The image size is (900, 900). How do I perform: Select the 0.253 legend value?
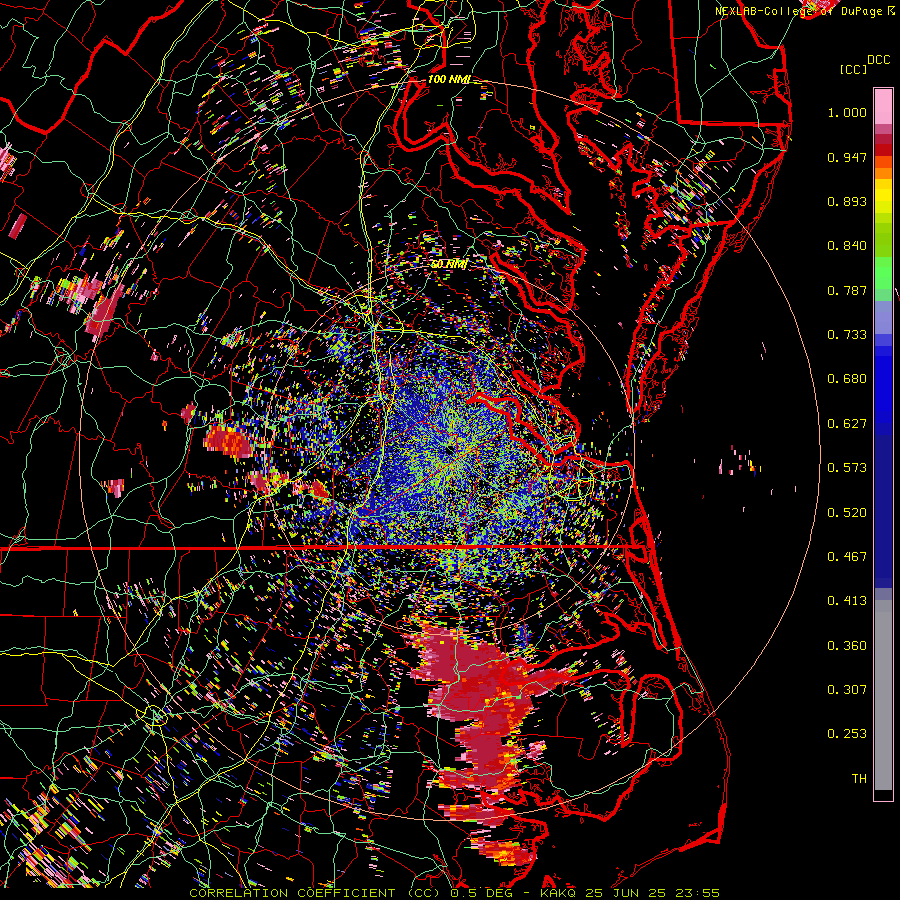click(x=847, y=734)
